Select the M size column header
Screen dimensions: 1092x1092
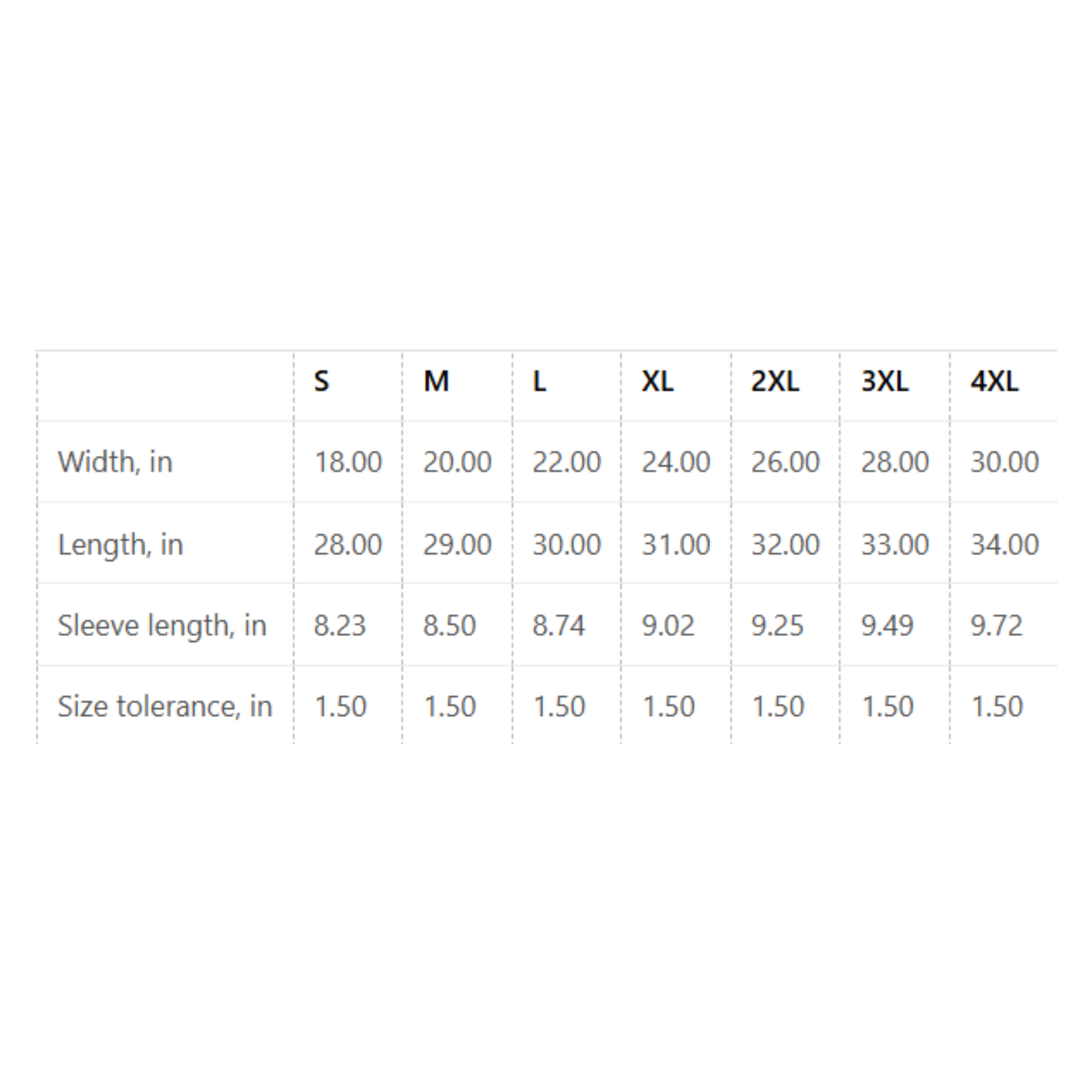point(436,382)
